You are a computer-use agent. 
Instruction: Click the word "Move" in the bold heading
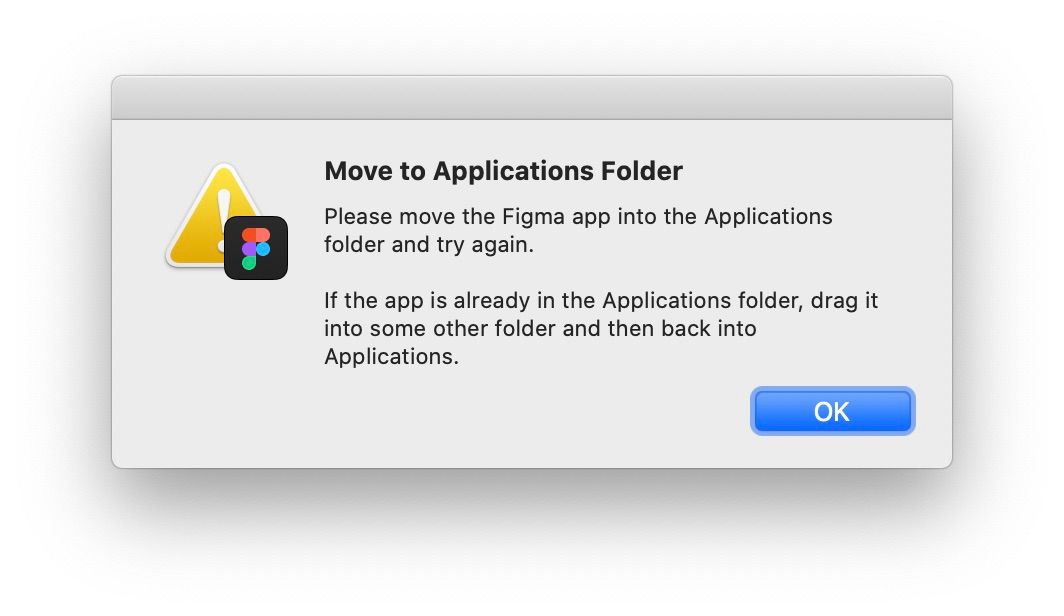click(358, 171)
